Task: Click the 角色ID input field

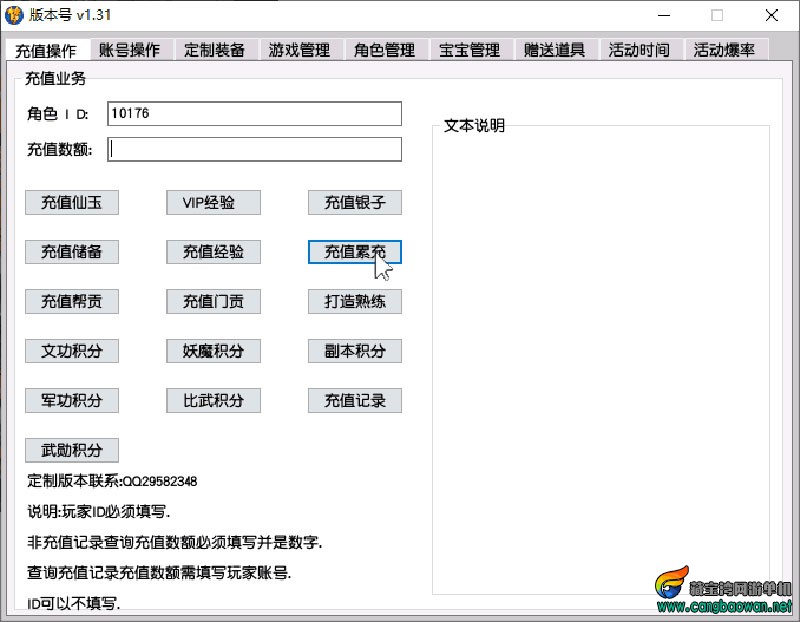Action: (x=255, y=113)
